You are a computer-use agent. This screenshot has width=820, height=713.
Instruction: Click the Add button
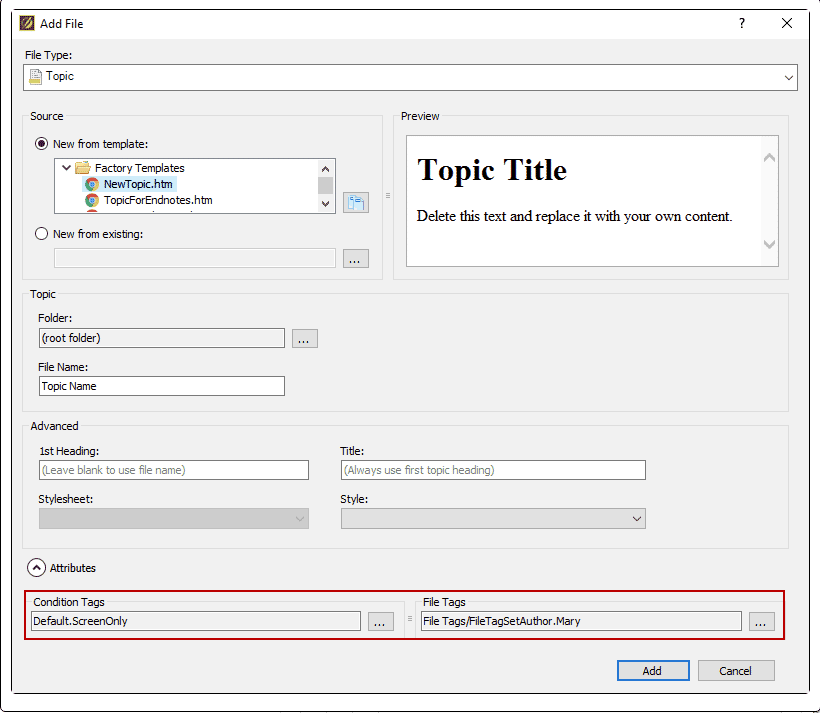pos(653,671)
